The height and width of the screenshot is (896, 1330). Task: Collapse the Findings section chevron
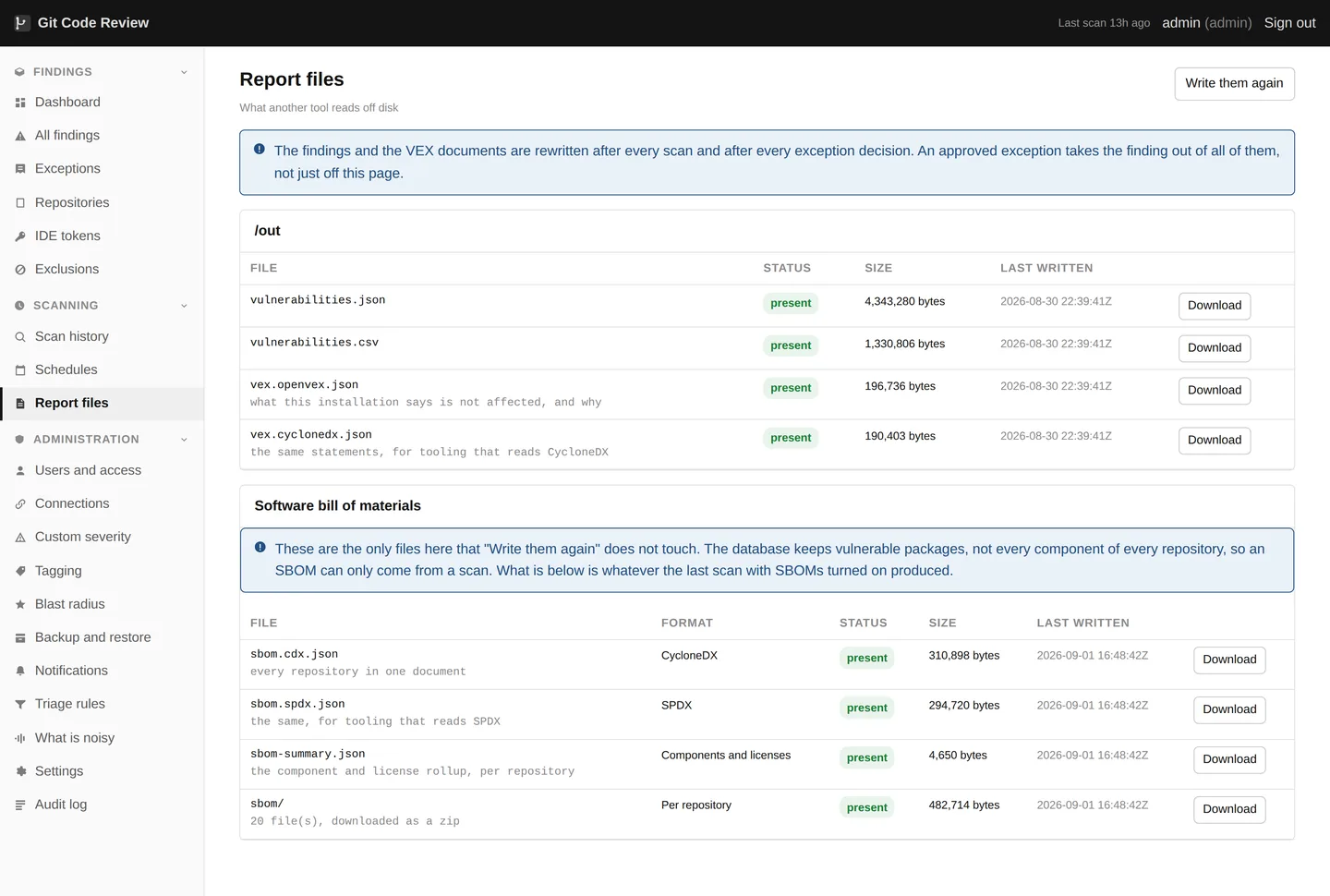[x=184, y=72]
